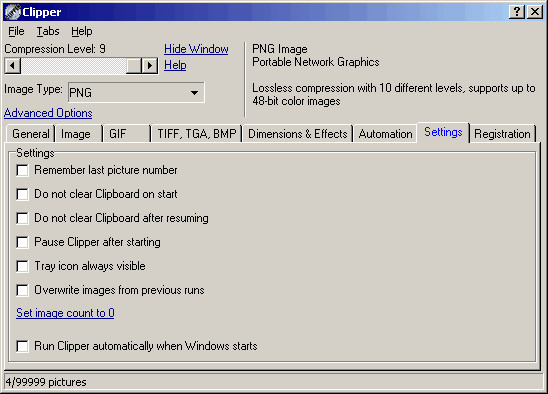The width and height of the screenshot is (548, 394).
Task: Select the Settings tab
Action: tap(443, 132)
